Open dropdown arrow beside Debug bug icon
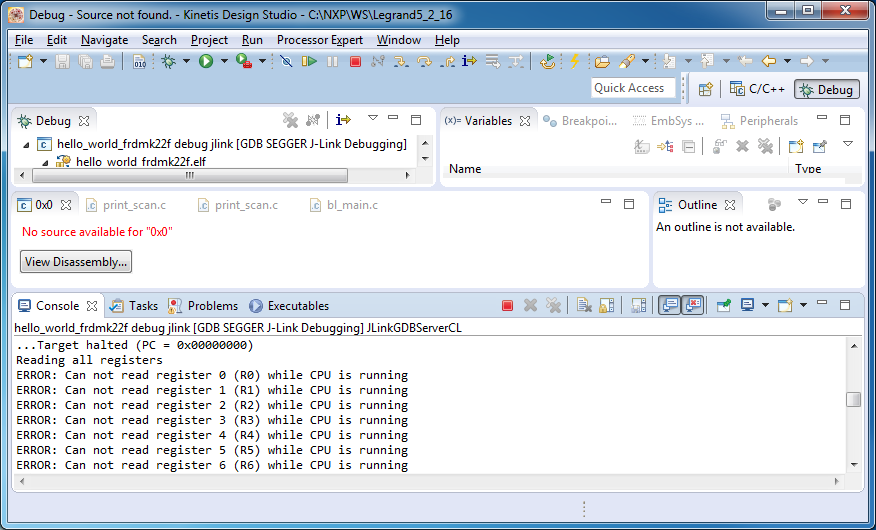The height and width of the screenshot is (530, 876). pyautogui.click(x=186, y=61)
